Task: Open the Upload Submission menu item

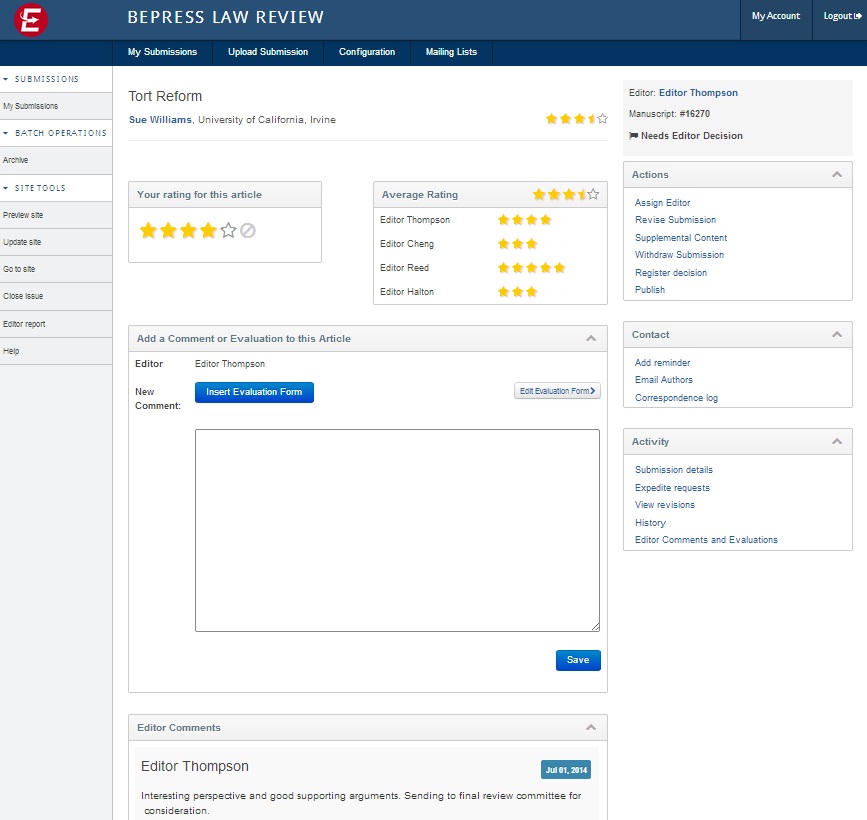Action: click(268, 52)
